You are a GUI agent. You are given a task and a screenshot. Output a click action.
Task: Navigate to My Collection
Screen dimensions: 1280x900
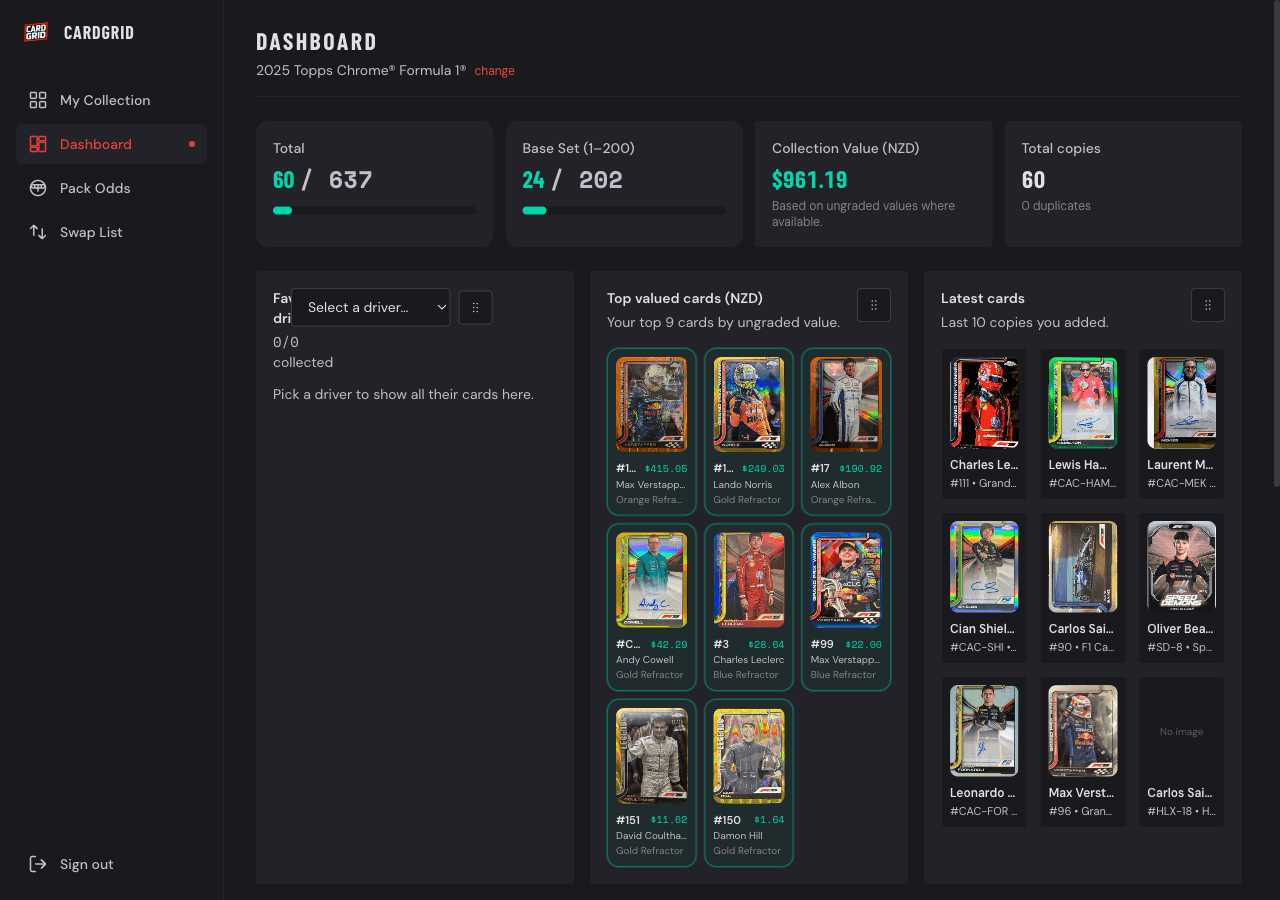coord(105,100)
